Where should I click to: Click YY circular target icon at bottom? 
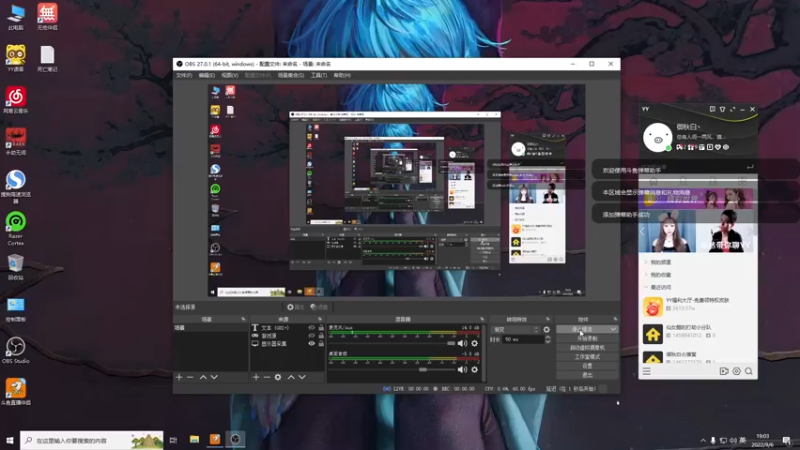coord(736,371)
